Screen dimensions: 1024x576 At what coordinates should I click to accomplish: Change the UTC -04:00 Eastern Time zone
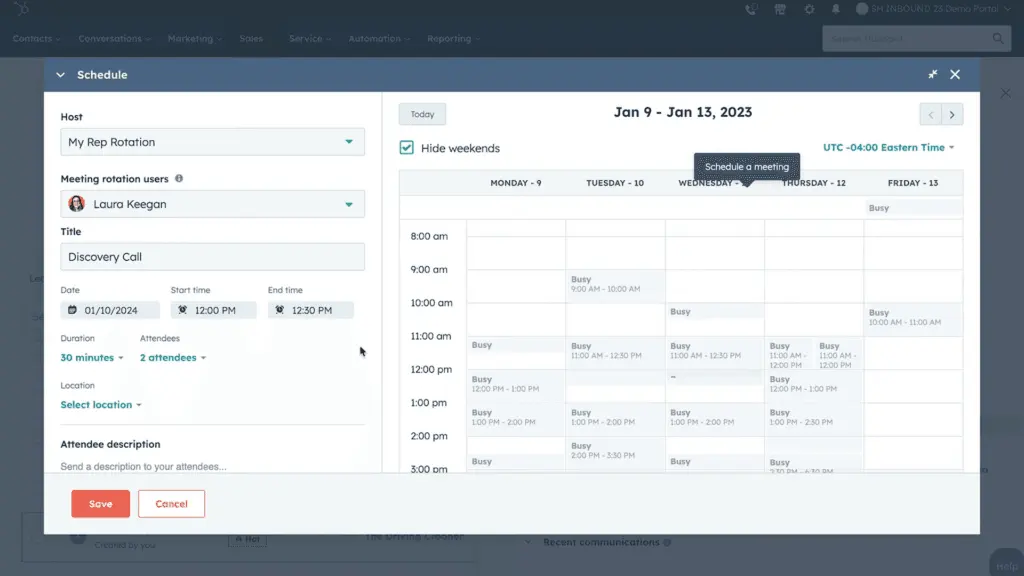[x=888, y=148]
